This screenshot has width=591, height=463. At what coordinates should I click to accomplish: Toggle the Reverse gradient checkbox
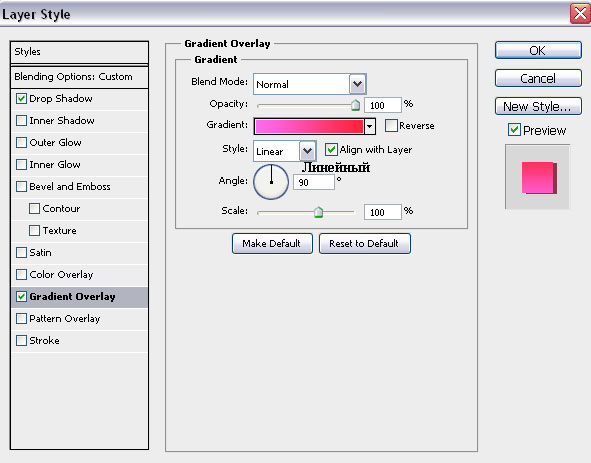pos(391,125)
